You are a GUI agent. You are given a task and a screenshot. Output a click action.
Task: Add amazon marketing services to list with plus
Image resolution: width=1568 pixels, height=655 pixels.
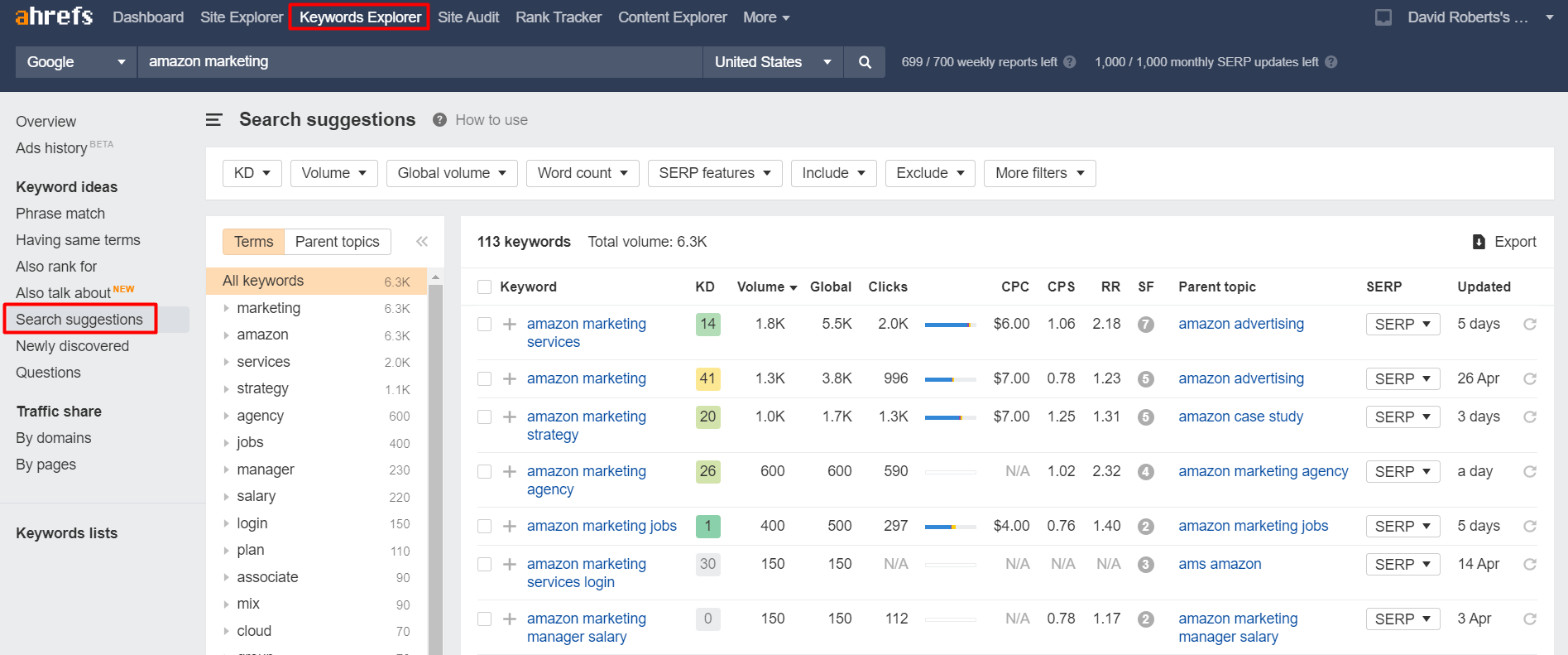coord(510,324)
